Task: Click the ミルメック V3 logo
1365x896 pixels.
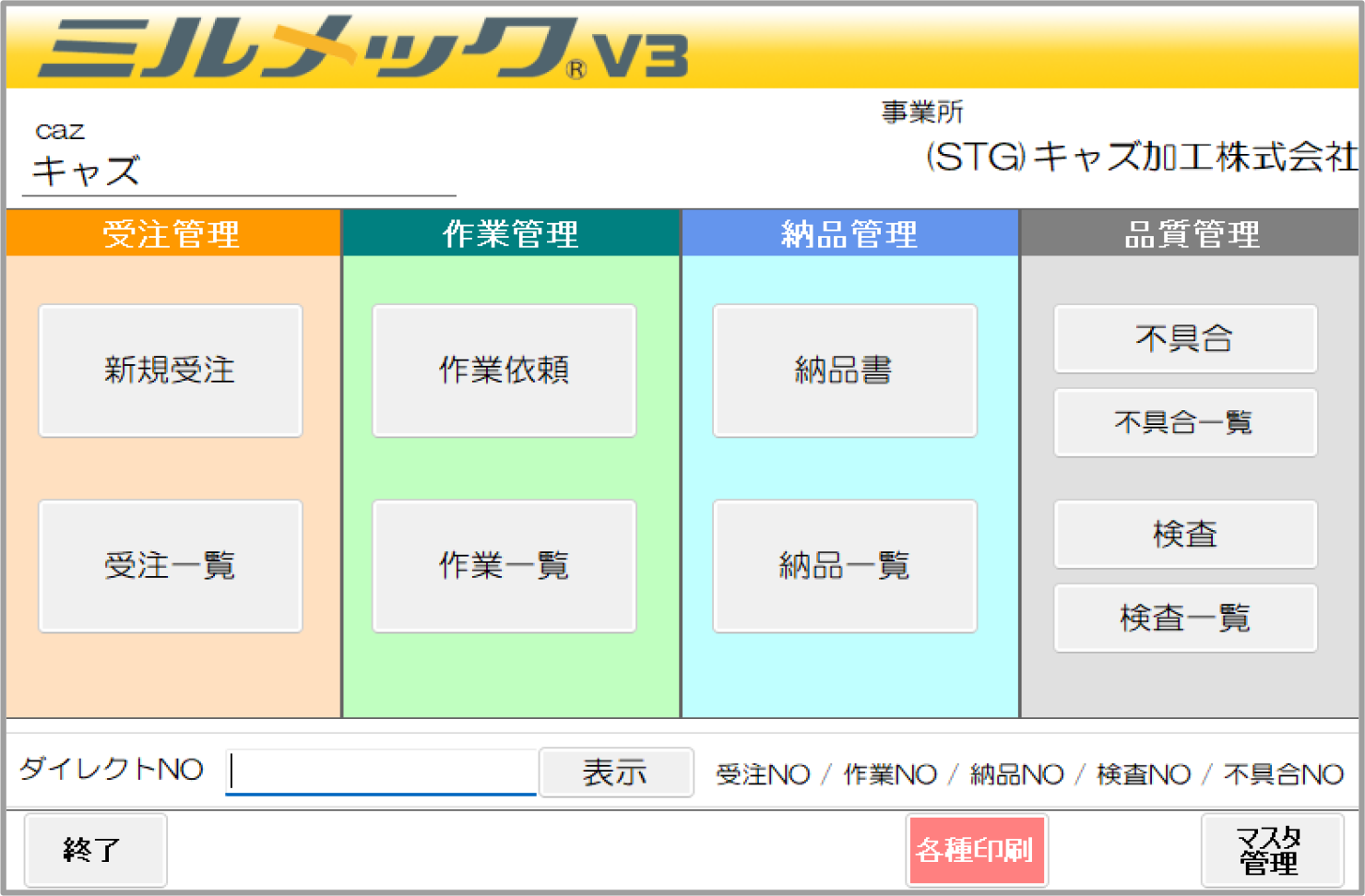Action: pos(363,48)
